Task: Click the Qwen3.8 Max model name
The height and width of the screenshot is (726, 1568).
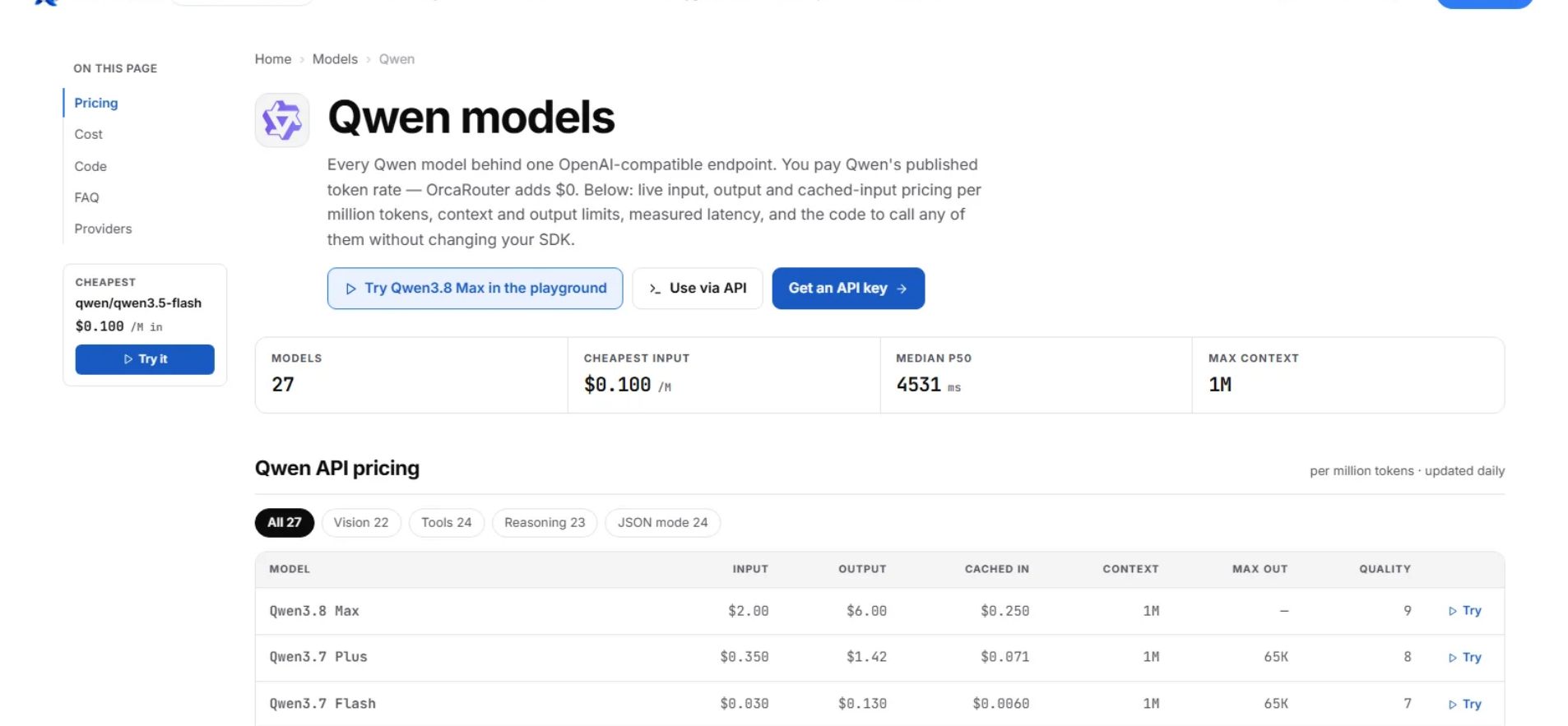Action: coord(314,611)
